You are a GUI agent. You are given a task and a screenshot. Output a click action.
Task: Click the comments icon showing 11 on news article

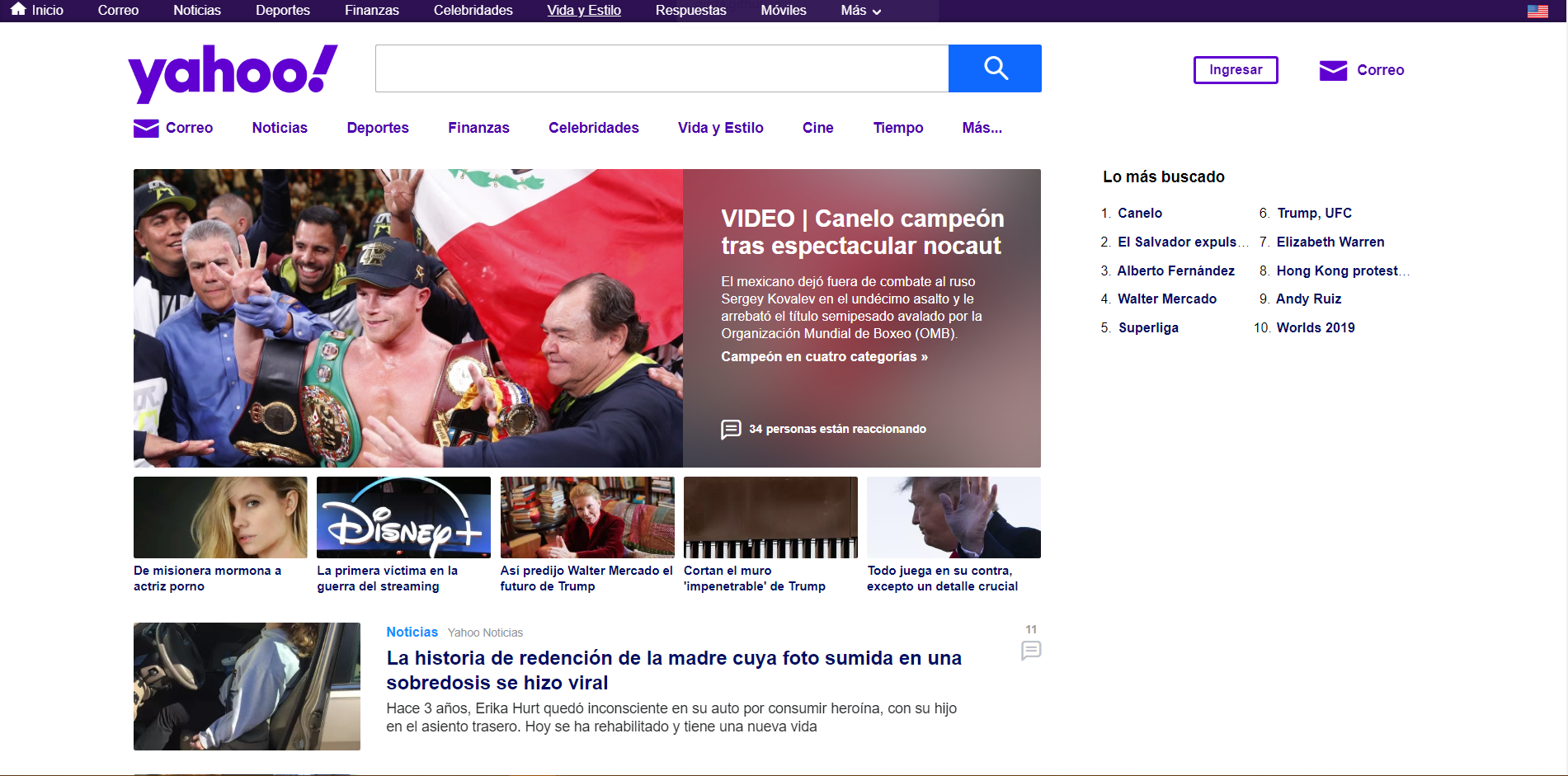[x=1031, y=651]
